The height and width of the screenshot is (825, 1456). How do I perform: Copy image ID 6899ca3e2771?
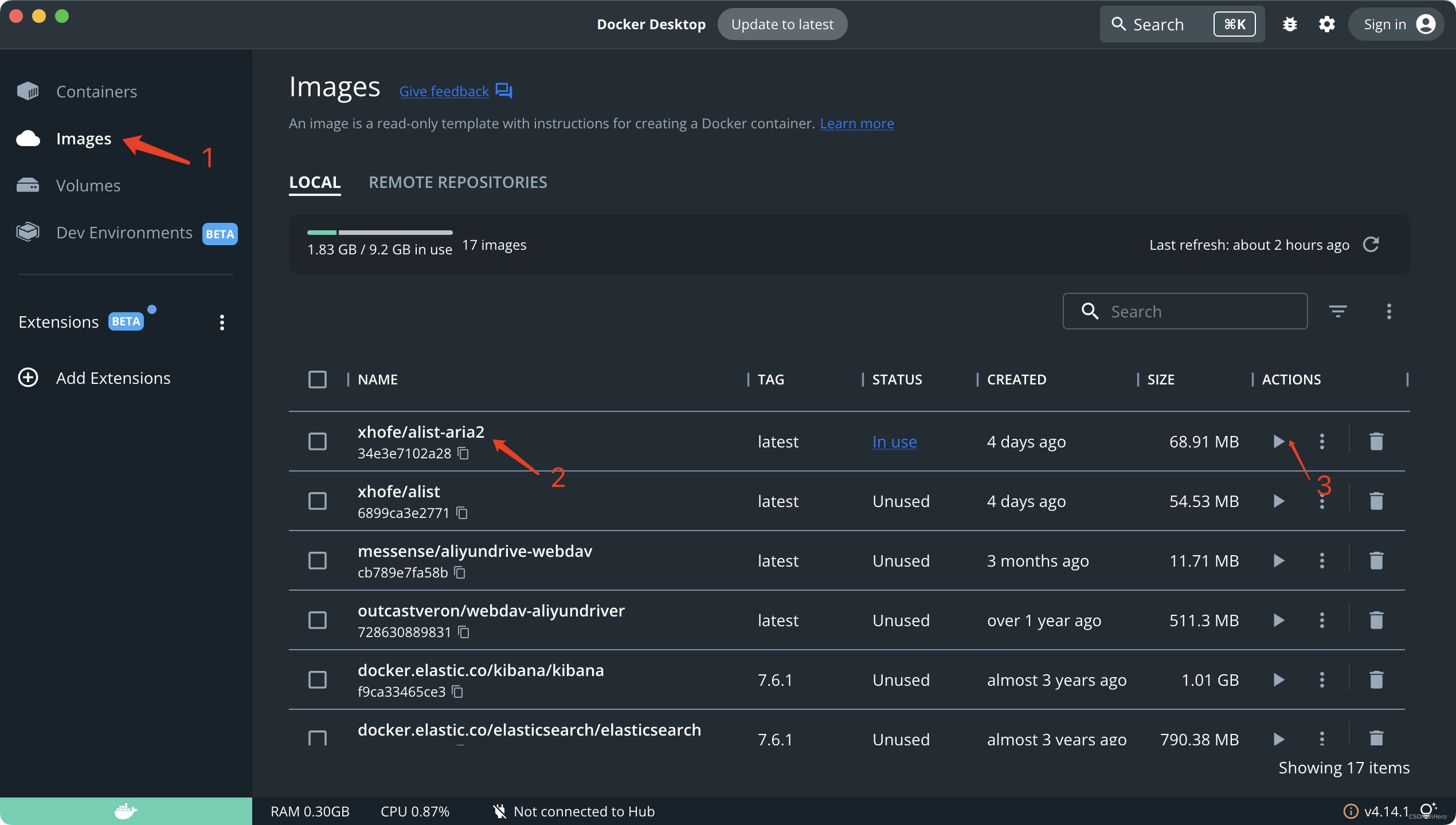[x=462, y=513]
